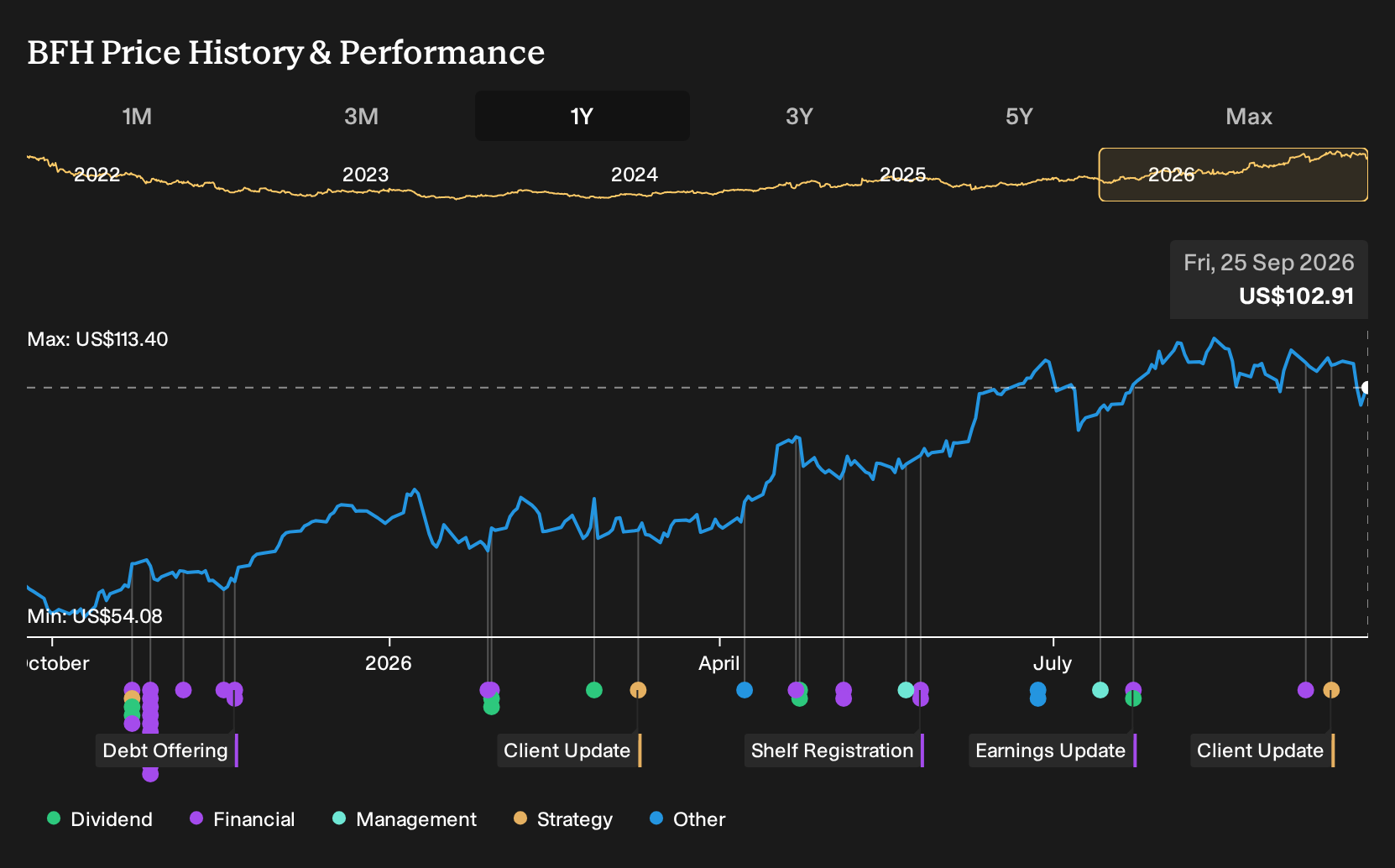Viewport: 1395px width, 868px height.
Task: Click the purple Financial marker in September
Action: pyautogui.click(x=1305, y=690)
